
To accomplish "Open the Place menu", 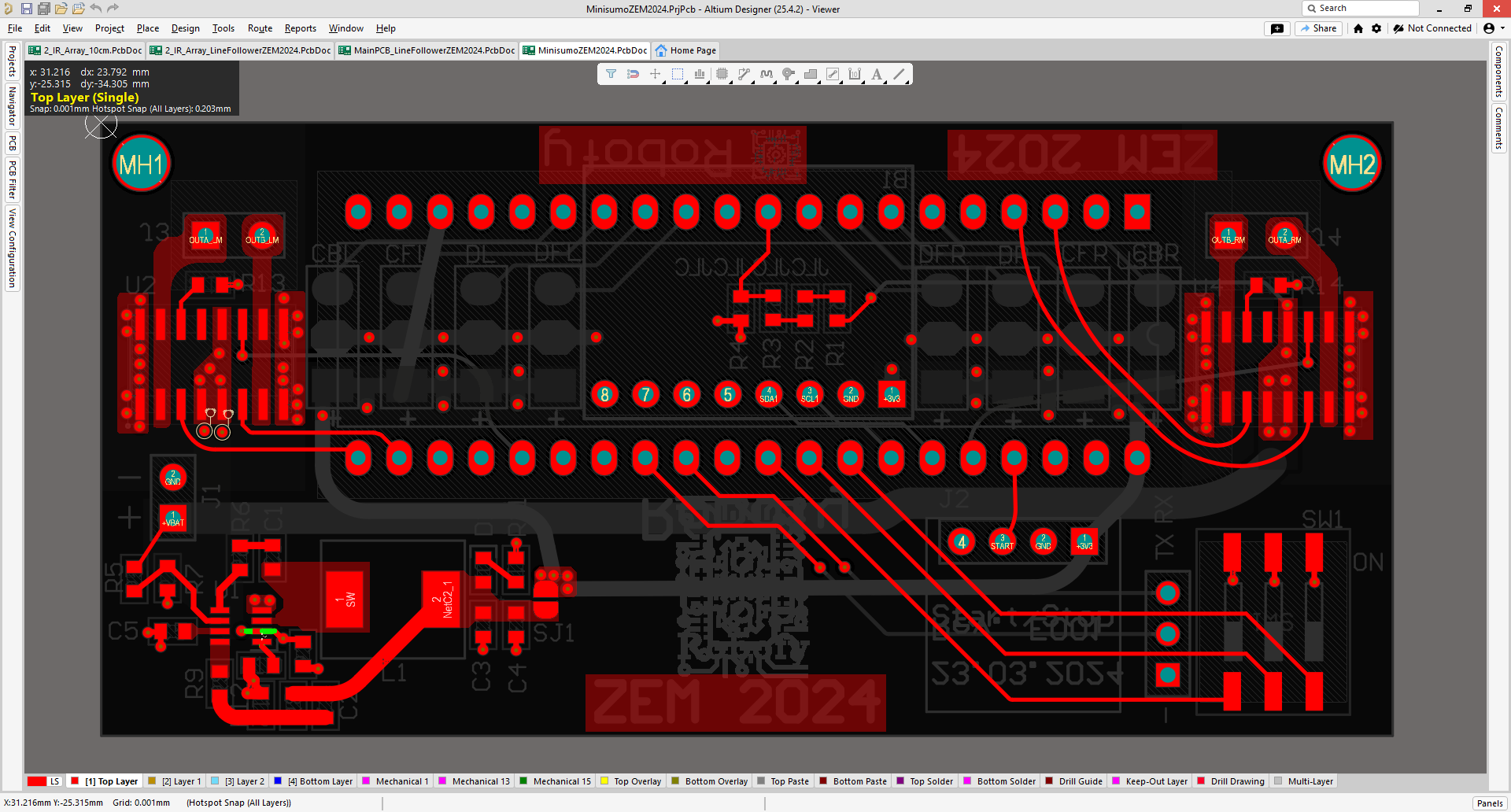I will click(x=148, y=28).
